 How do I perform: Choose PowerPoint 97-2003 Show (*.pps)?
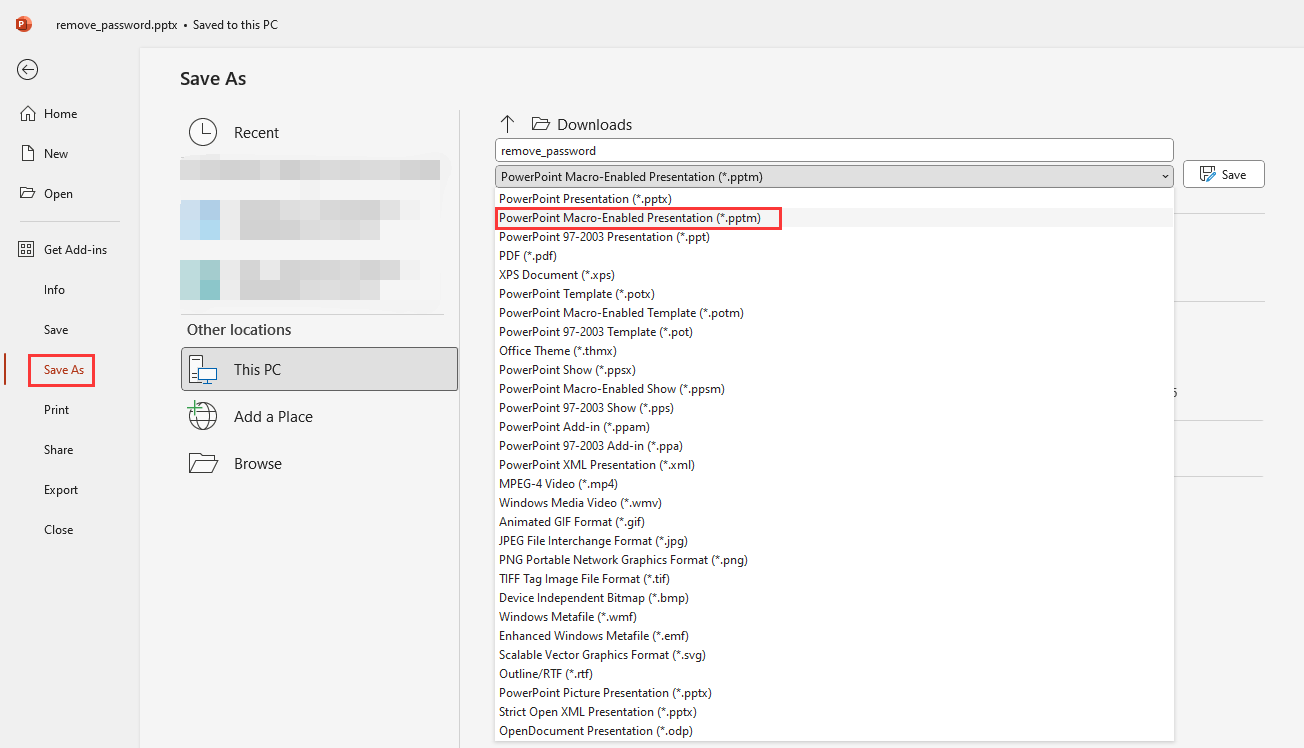pos(834,408)
